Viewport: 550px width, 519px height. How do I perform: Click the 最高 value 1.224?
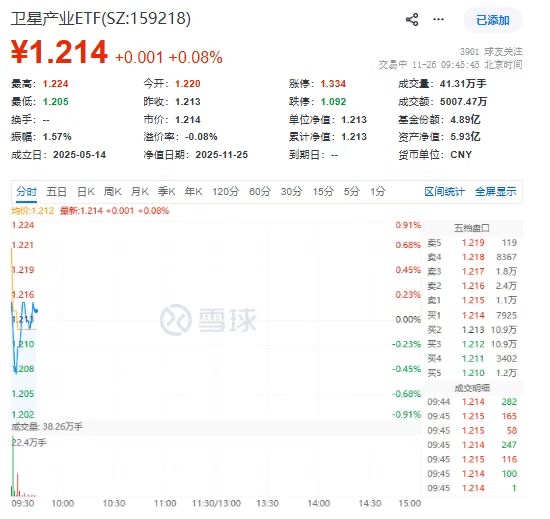[x=55, y=84]
